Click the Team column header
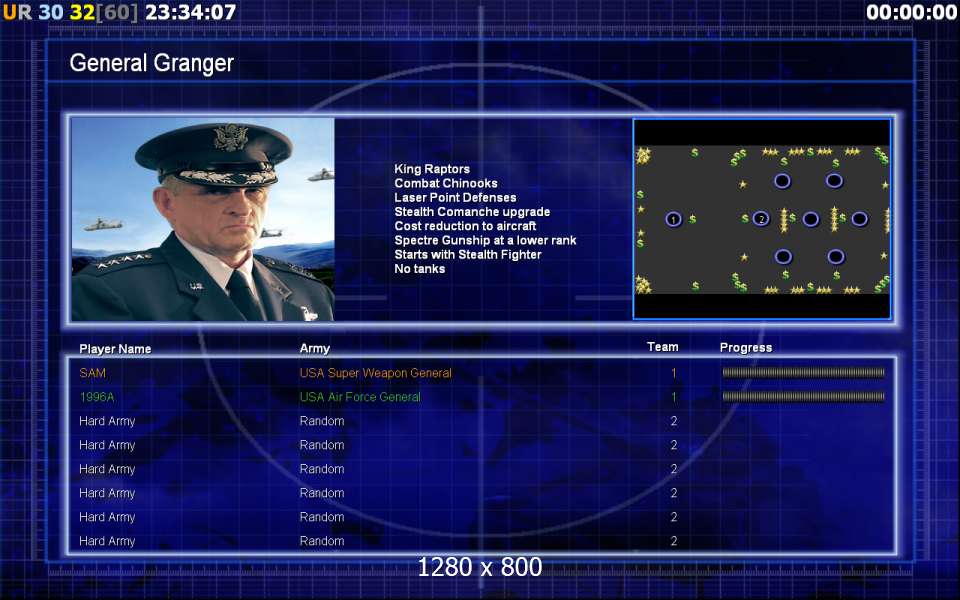960x600 pixels. click(x=662, y=347)
